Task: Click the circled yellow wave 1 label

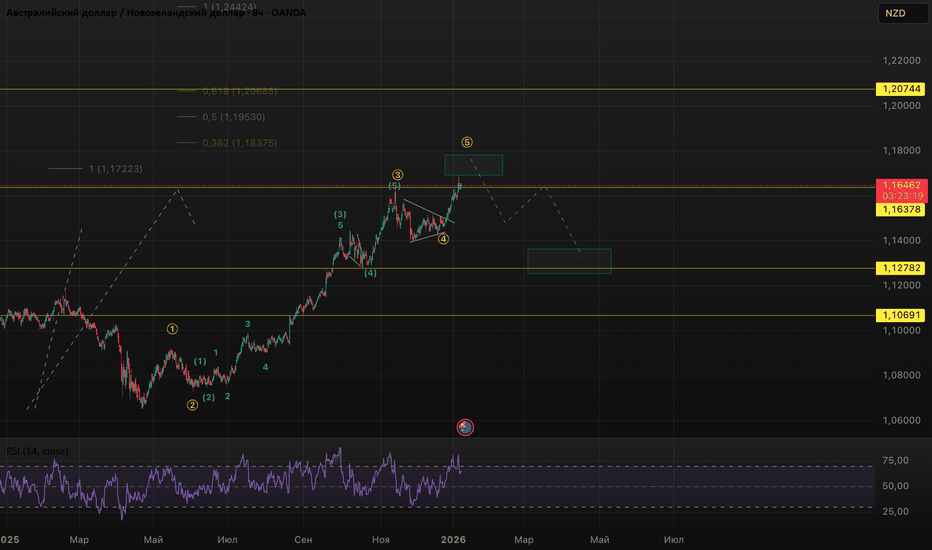Action: pos(172,329)
